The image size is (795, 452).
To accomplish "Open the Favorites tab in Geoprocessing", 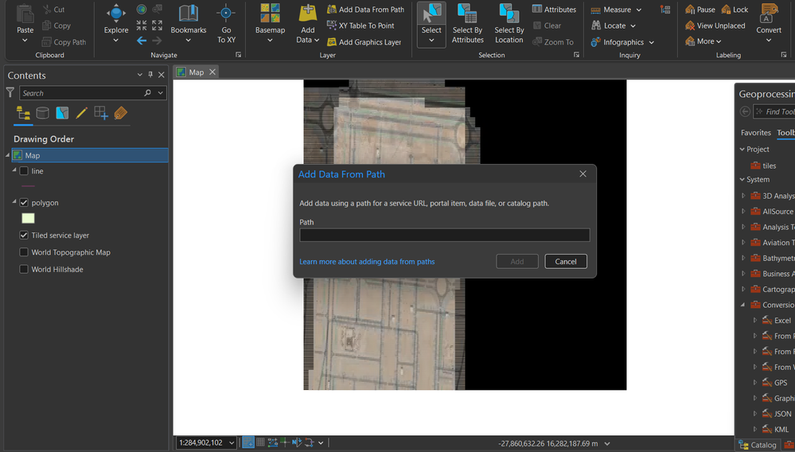I will tap(755, 132).
